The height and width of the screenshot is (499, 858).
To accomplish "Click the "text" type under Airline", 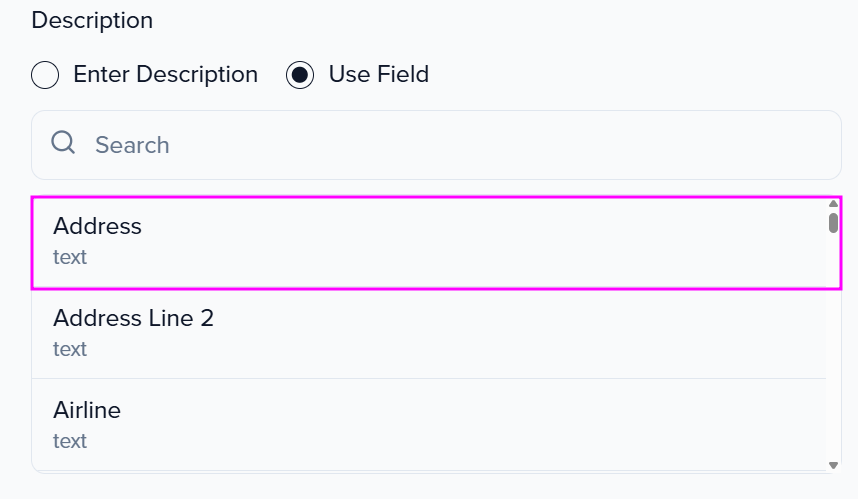I will [70, 441].
